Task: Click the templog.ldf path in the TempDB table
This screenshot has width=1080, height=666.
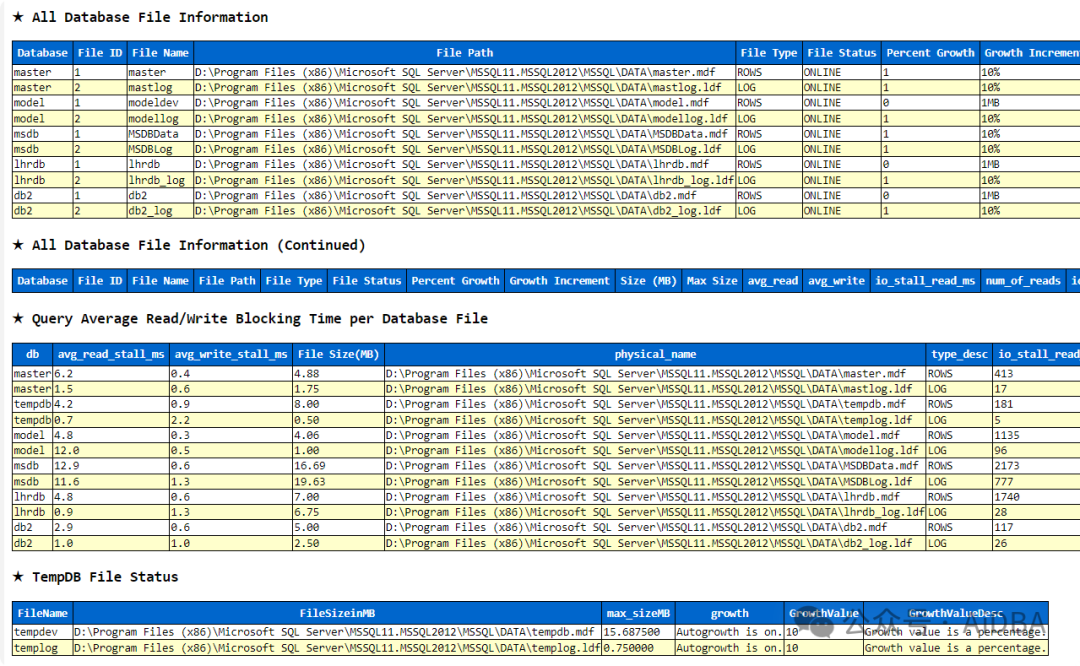Action: click(x=337, y=648)
